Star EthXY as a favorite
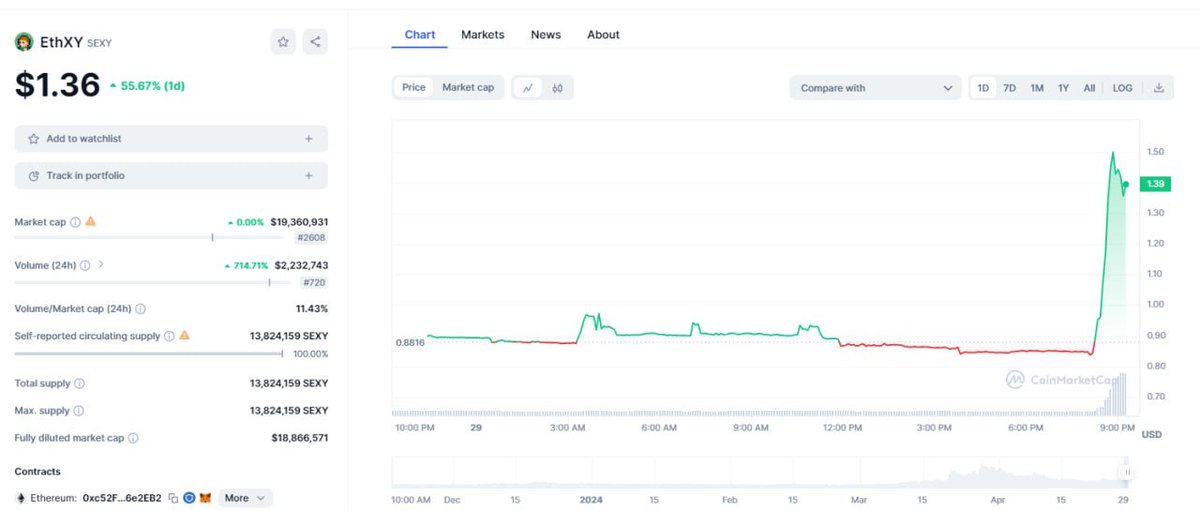Screen dimensions: 1200x511 [x=283, y=42]
